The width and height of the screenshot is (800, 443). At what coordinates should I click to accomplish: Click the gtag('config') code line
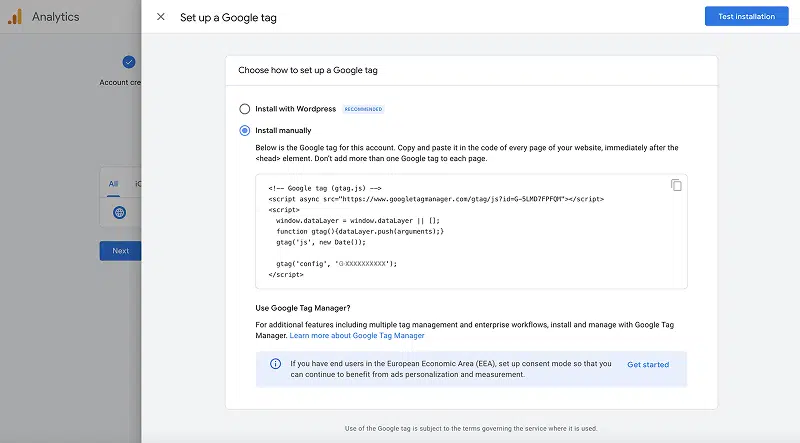click(x=337, y=264)
